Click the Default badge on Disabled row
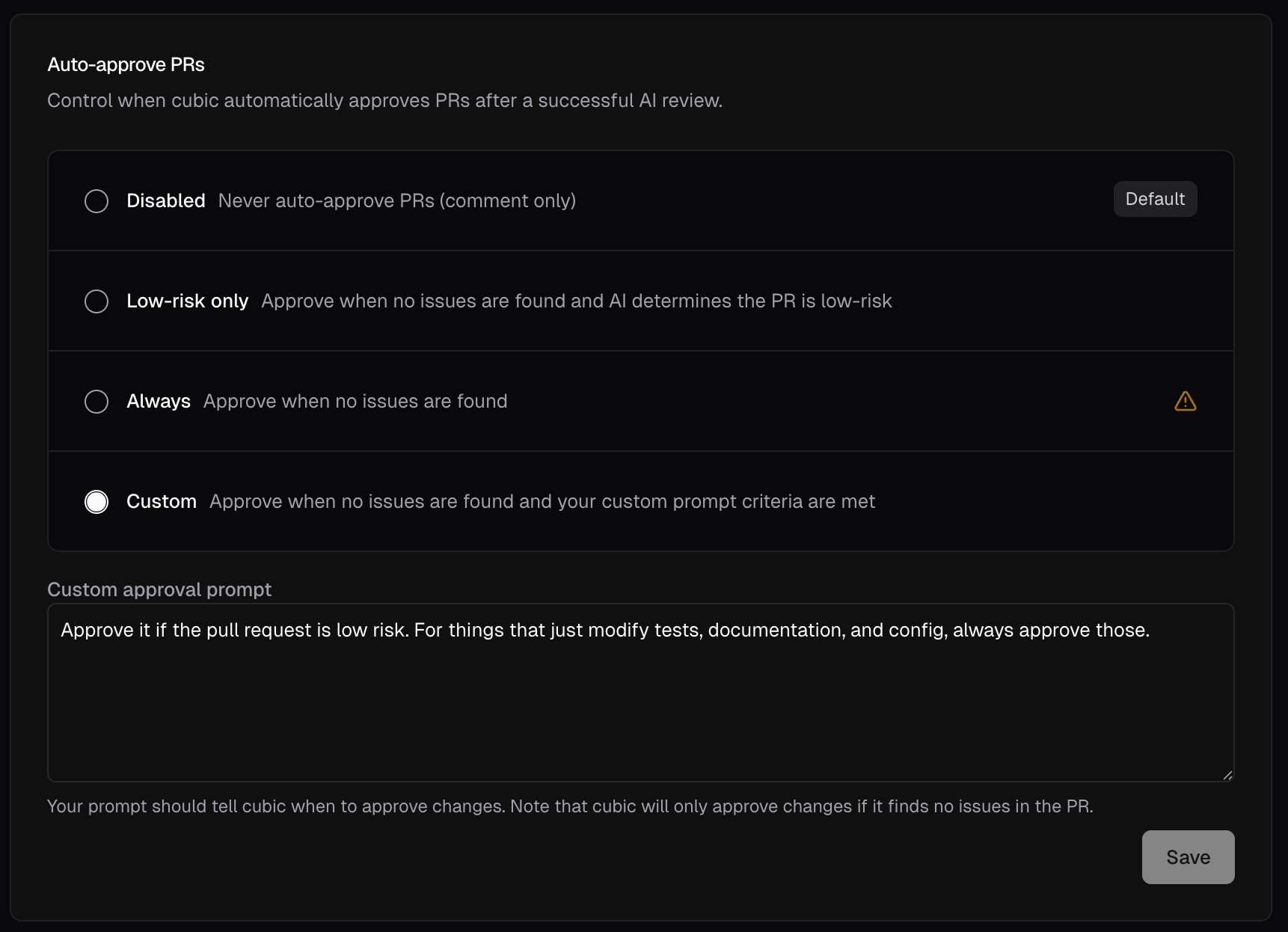The width and height of the screenshot is (1288, 932). click(1154, 199)
